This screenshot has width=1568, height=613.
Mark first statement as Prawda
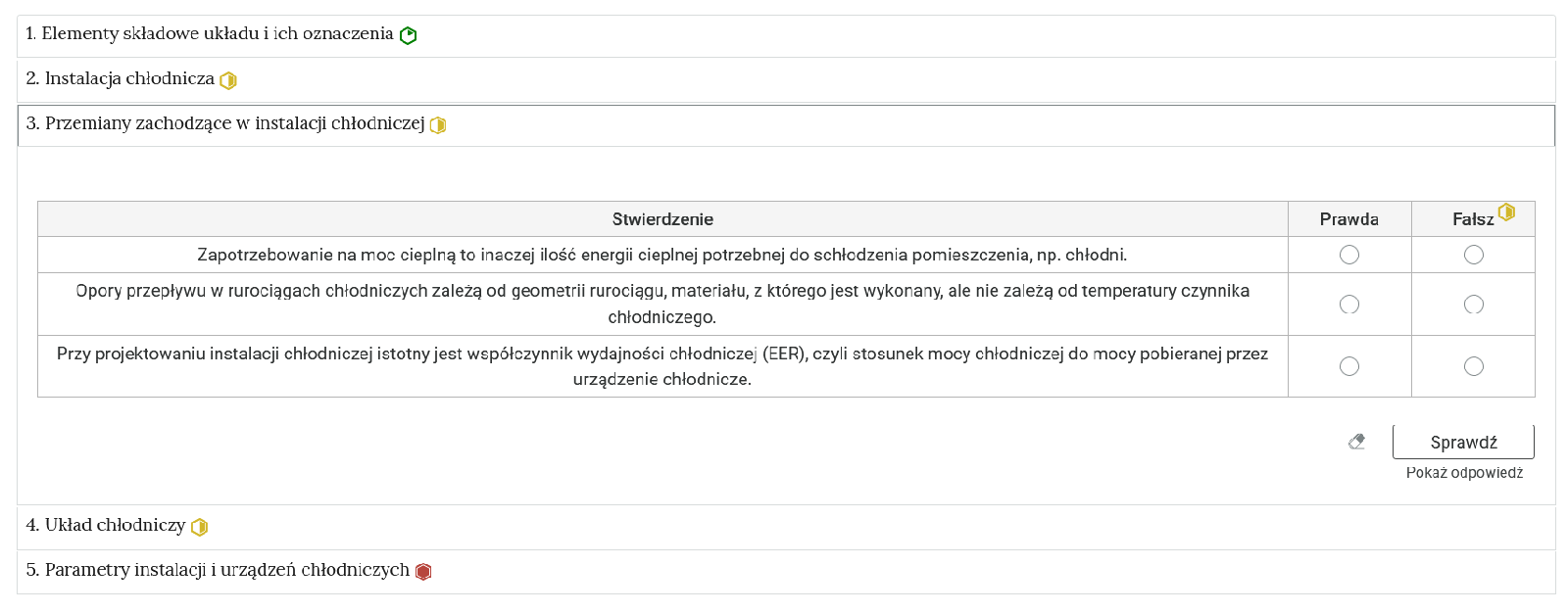[1349, 255]
